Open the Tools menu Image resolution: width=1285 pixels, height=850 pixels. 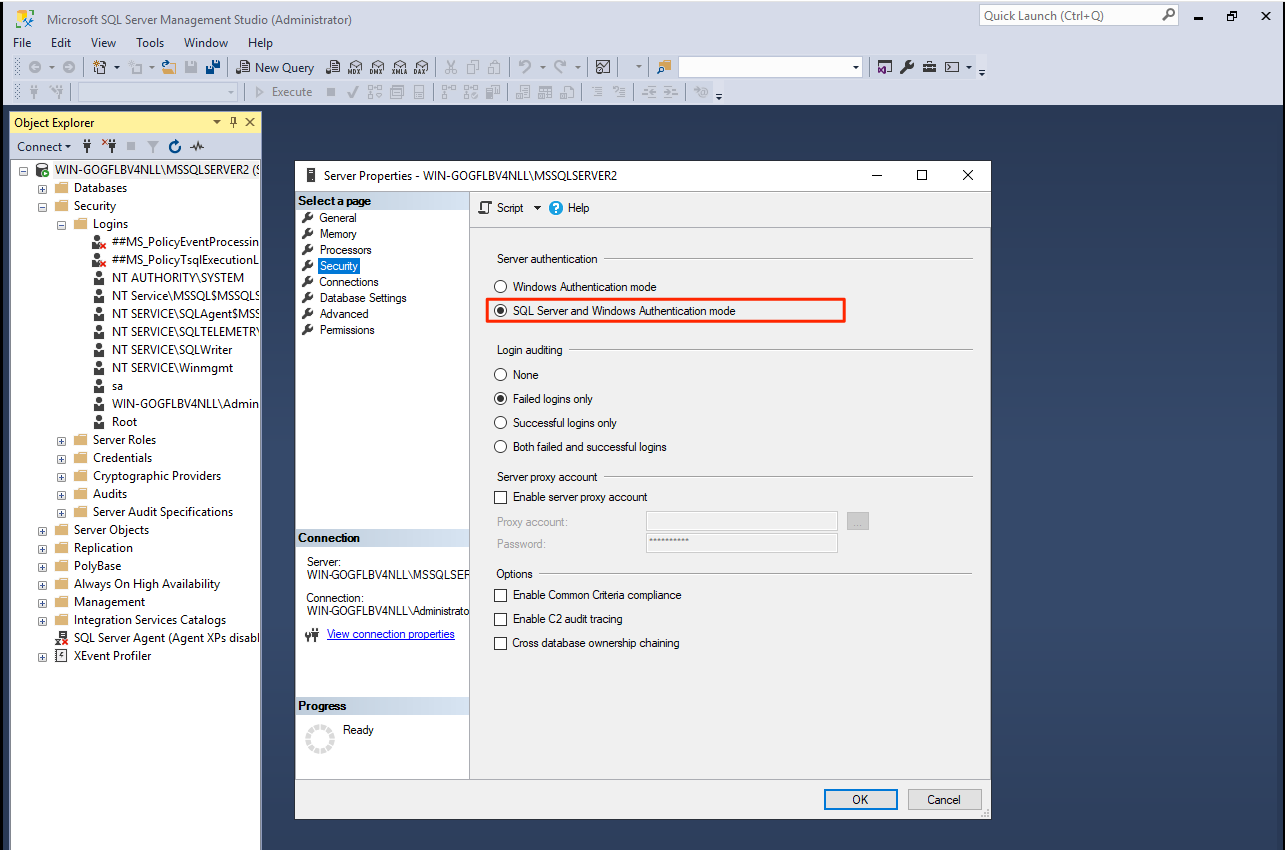pyautogui.click(x=150, y=43)
